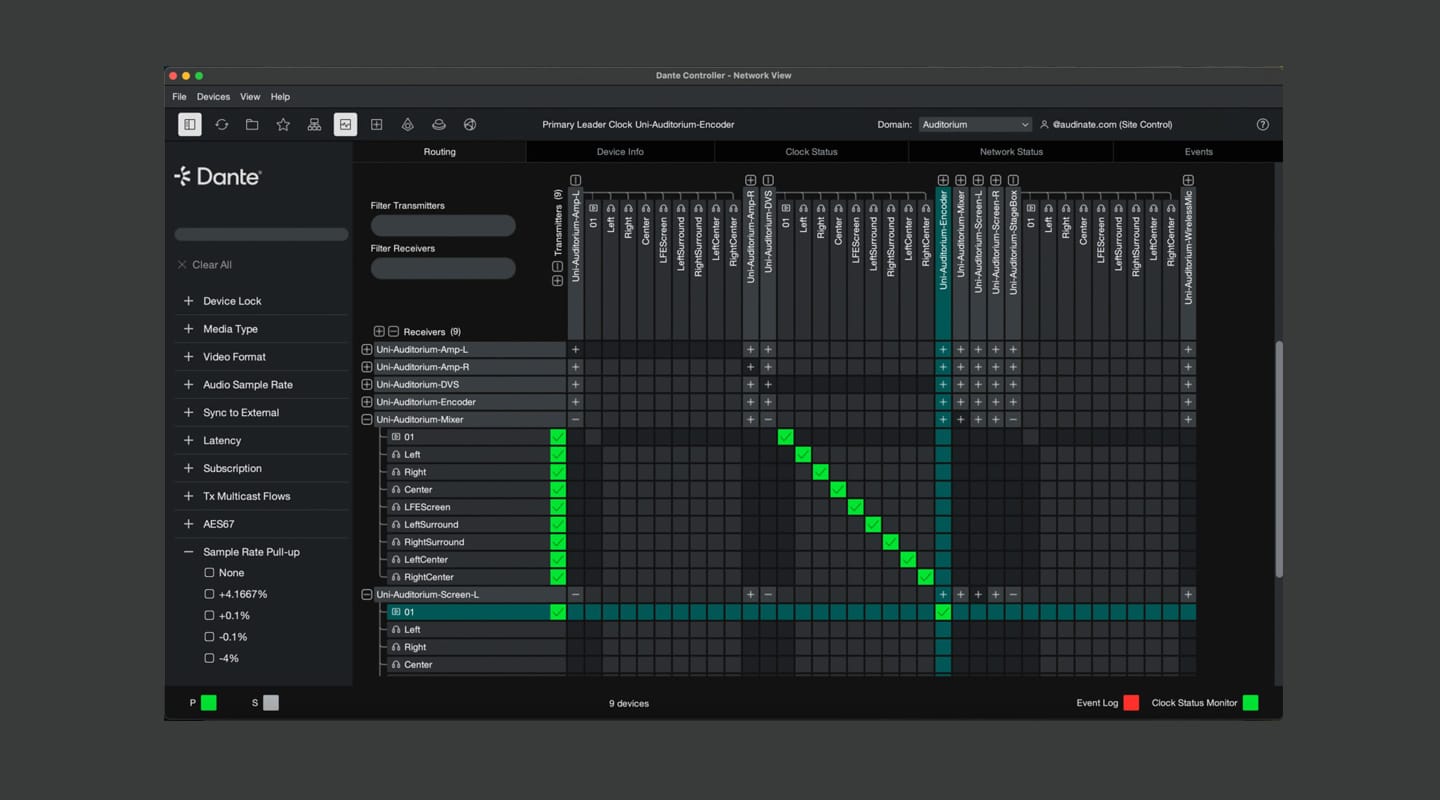Open the Clock Status Monitor green indicator
1440x800 pixels.
(1250, 703)
